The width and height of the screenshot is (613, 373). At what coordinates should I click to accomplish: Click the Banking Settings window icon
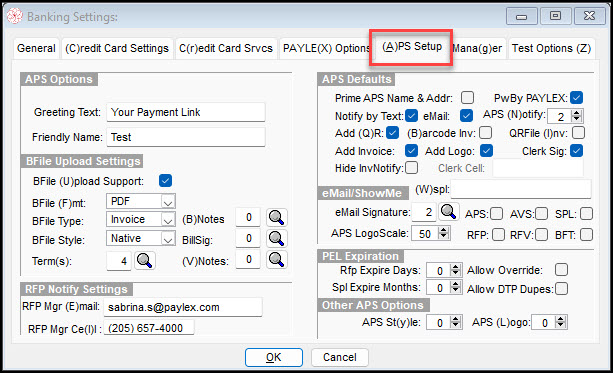coord(15,16)
